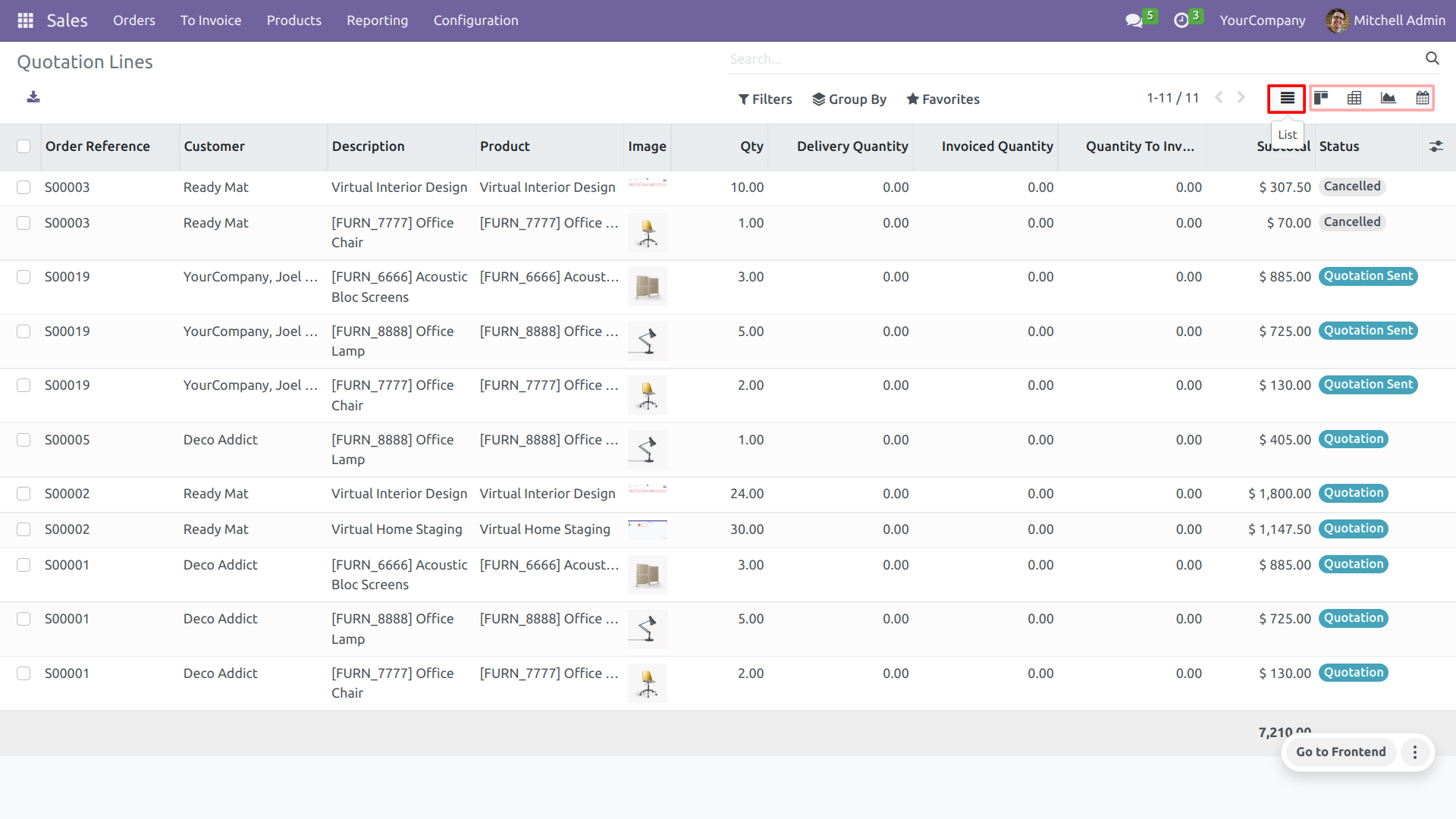Switch to Kanban view icon
The height and width of the screenshot is (819, 1456).
pyautogui.click(x=1321, y=98)
